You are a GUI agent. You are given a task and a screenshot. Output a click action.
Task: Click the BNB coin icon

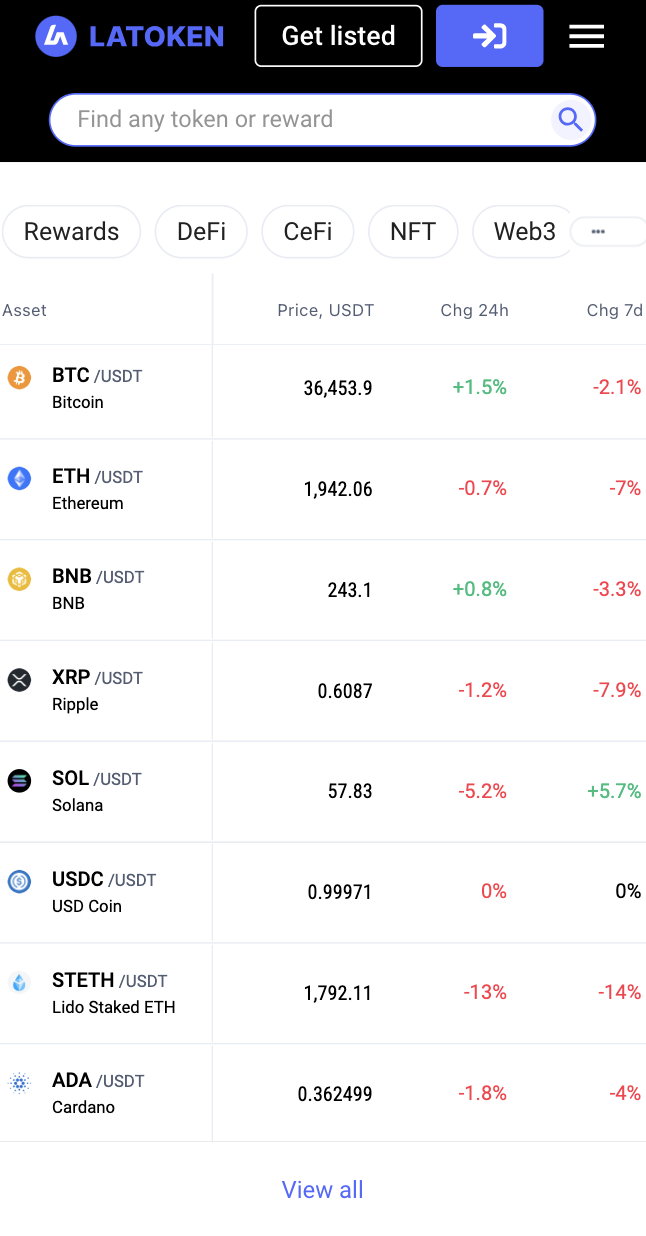pyautogui.click(x=19, y=579)
